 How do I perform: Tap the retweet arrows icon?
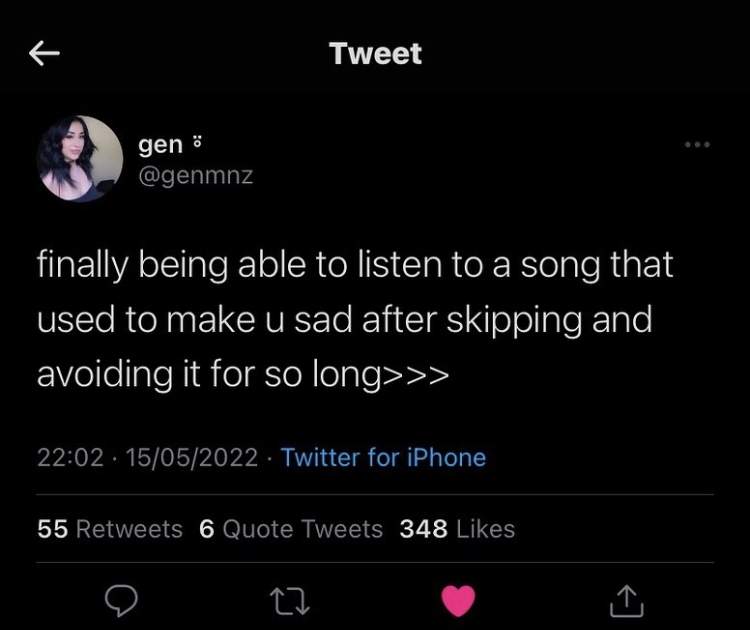(290, 600)
